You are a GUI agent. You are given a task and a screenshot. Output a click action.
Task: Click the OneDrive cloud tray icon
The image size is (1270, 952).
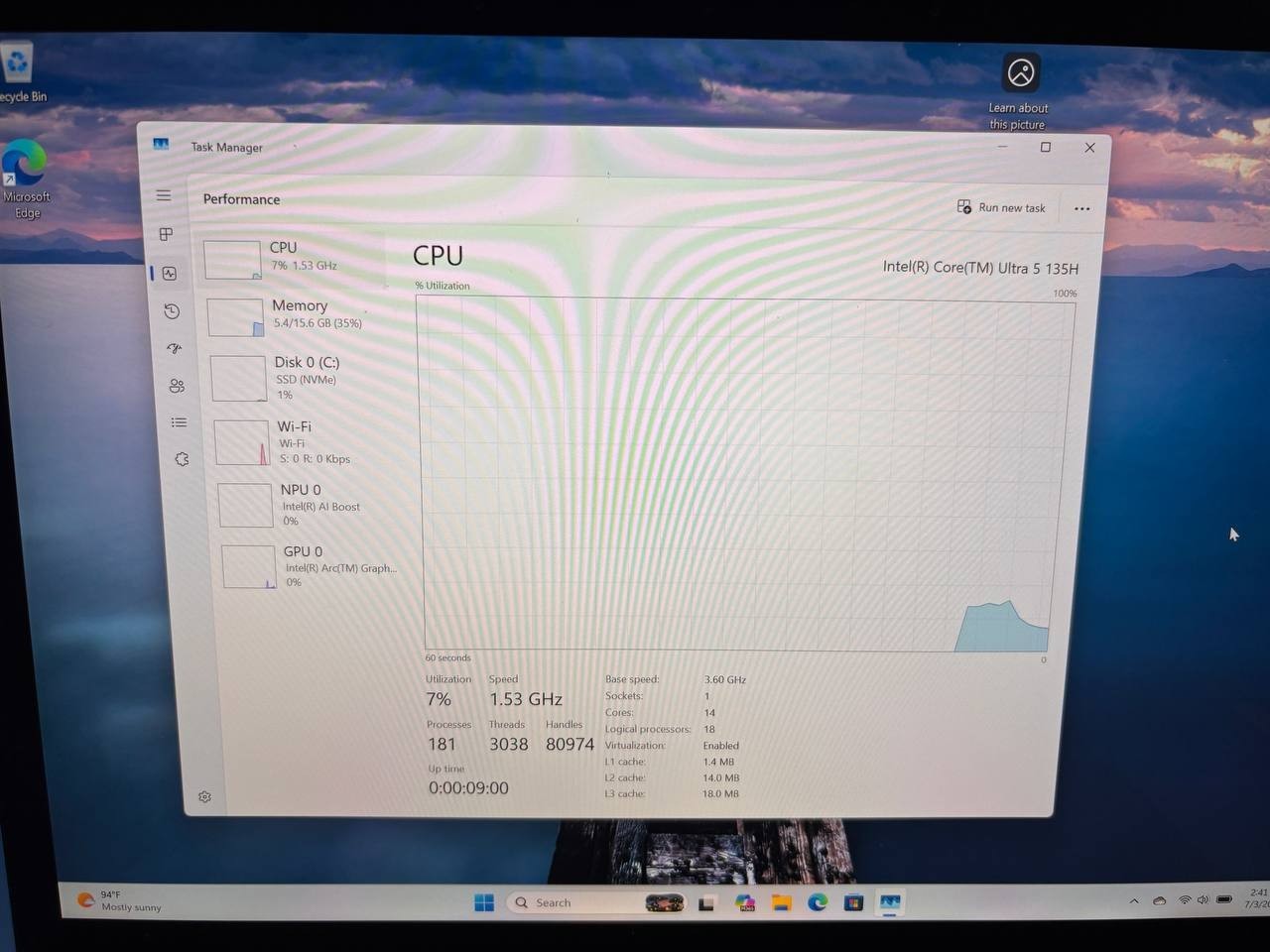tap(1159, 900)
